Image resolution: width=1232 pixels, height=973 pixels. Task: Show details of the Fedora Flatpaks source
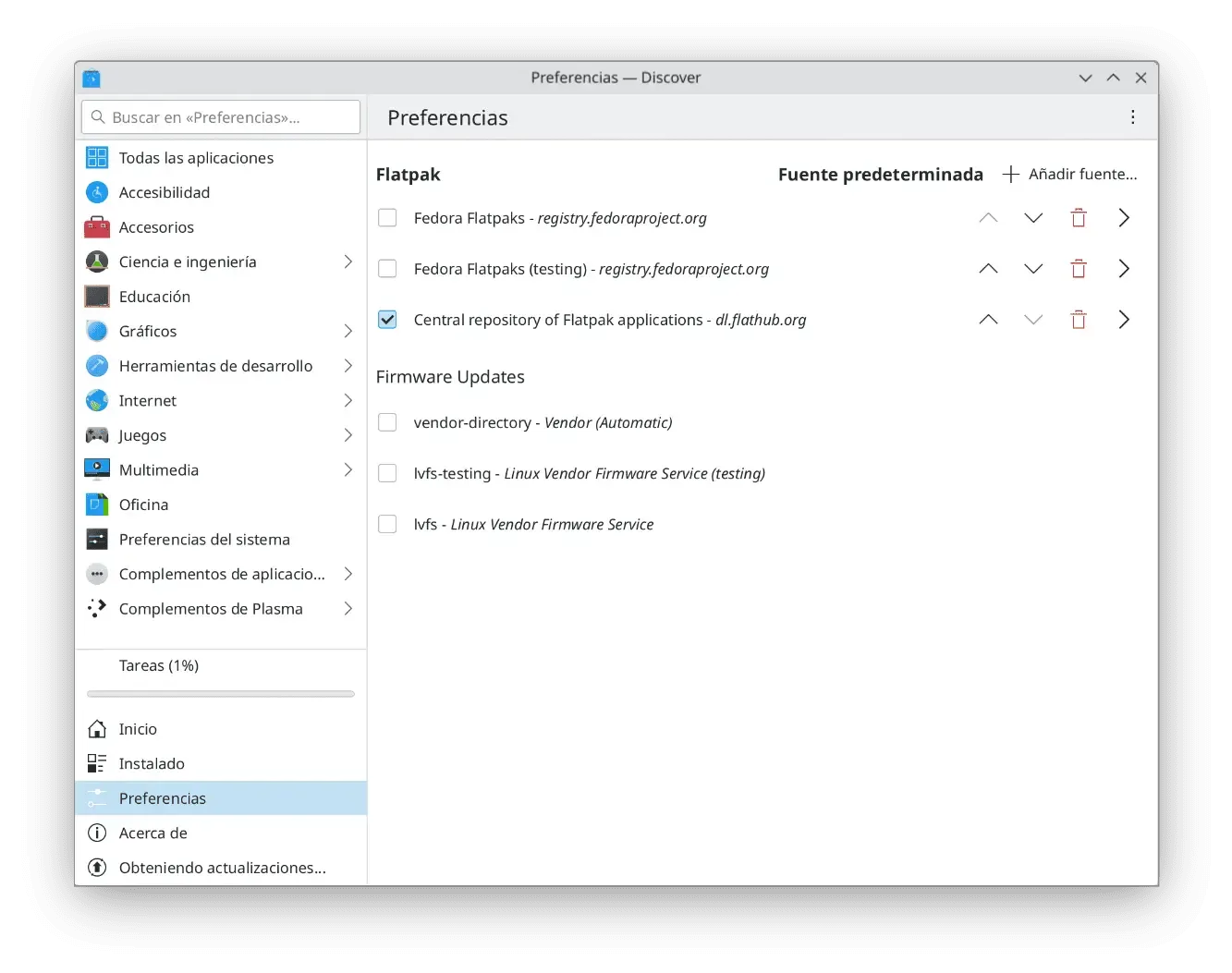1124,218
